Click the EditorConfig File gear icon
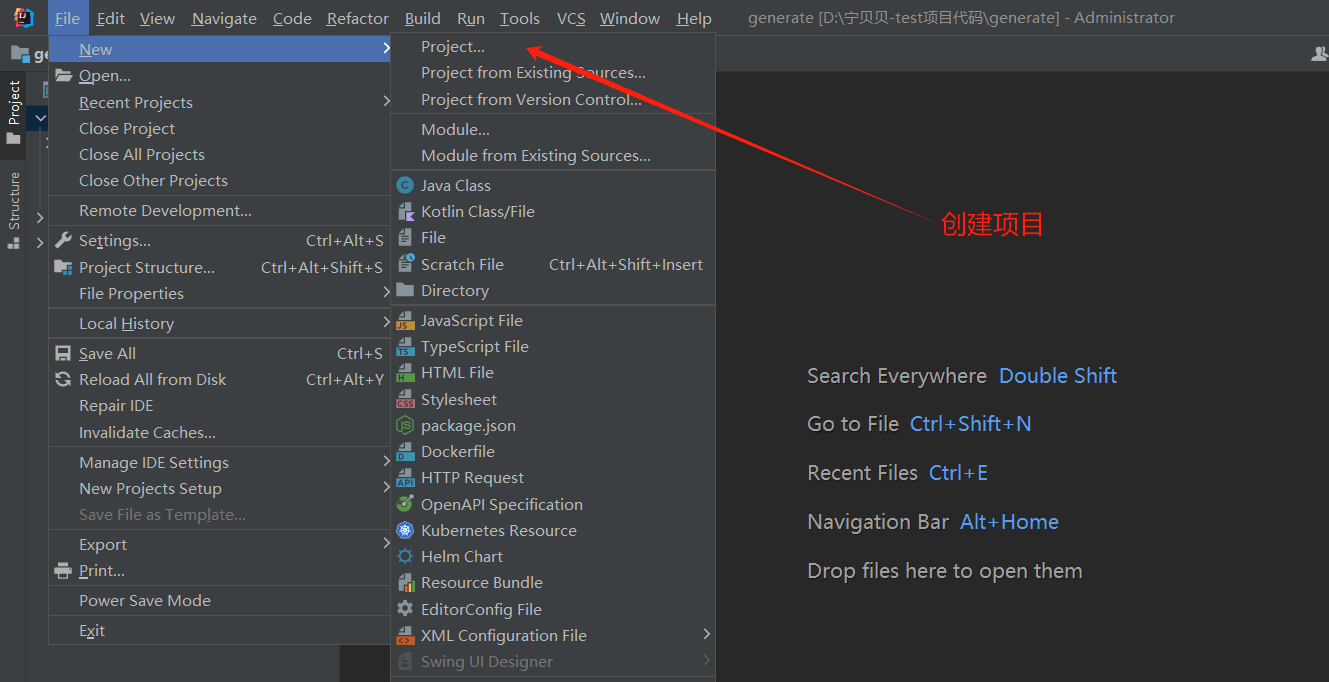1329x682 pixels. pyautogui.click(x=405, y=609)
